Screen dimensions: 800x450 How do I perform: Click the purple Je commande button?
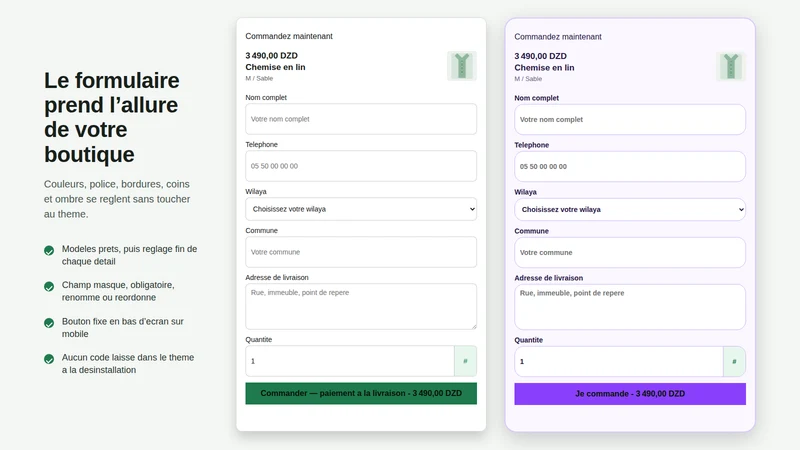click(630, 394)
